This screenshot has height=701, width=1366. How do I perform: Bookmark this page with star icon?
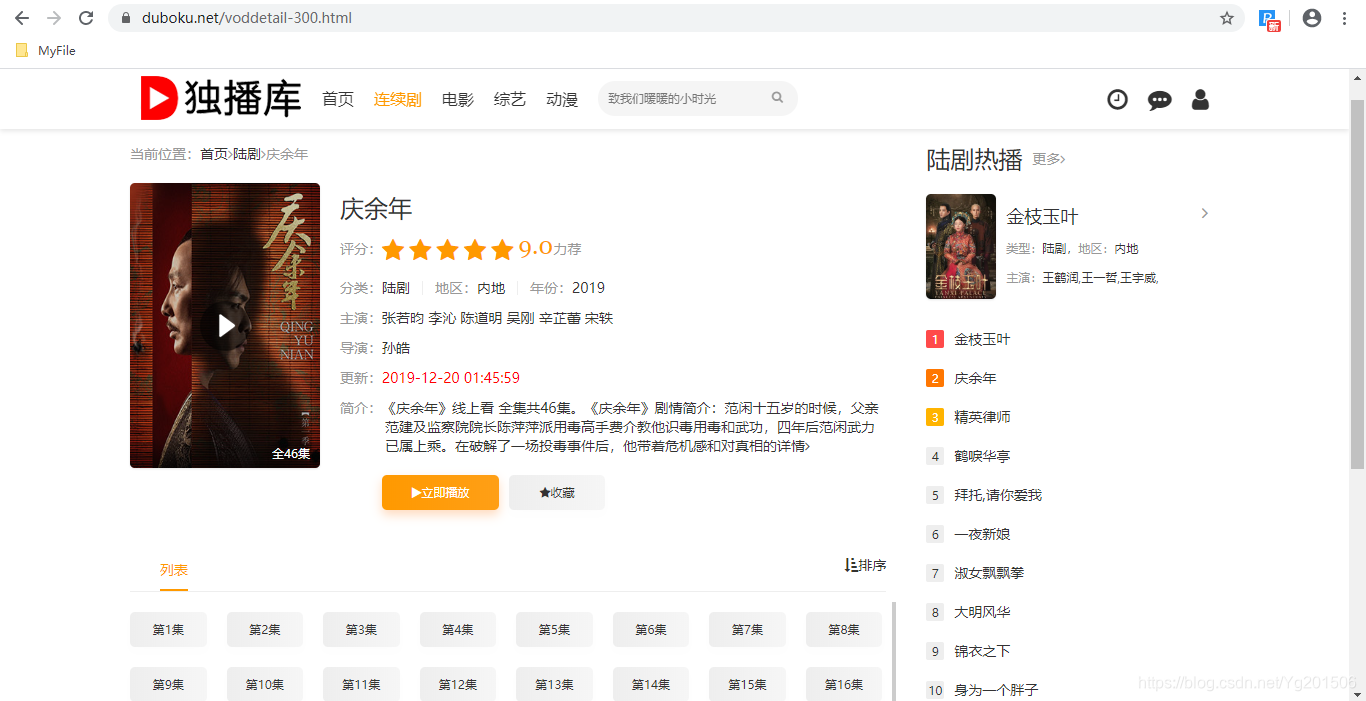pos(1227,18)
